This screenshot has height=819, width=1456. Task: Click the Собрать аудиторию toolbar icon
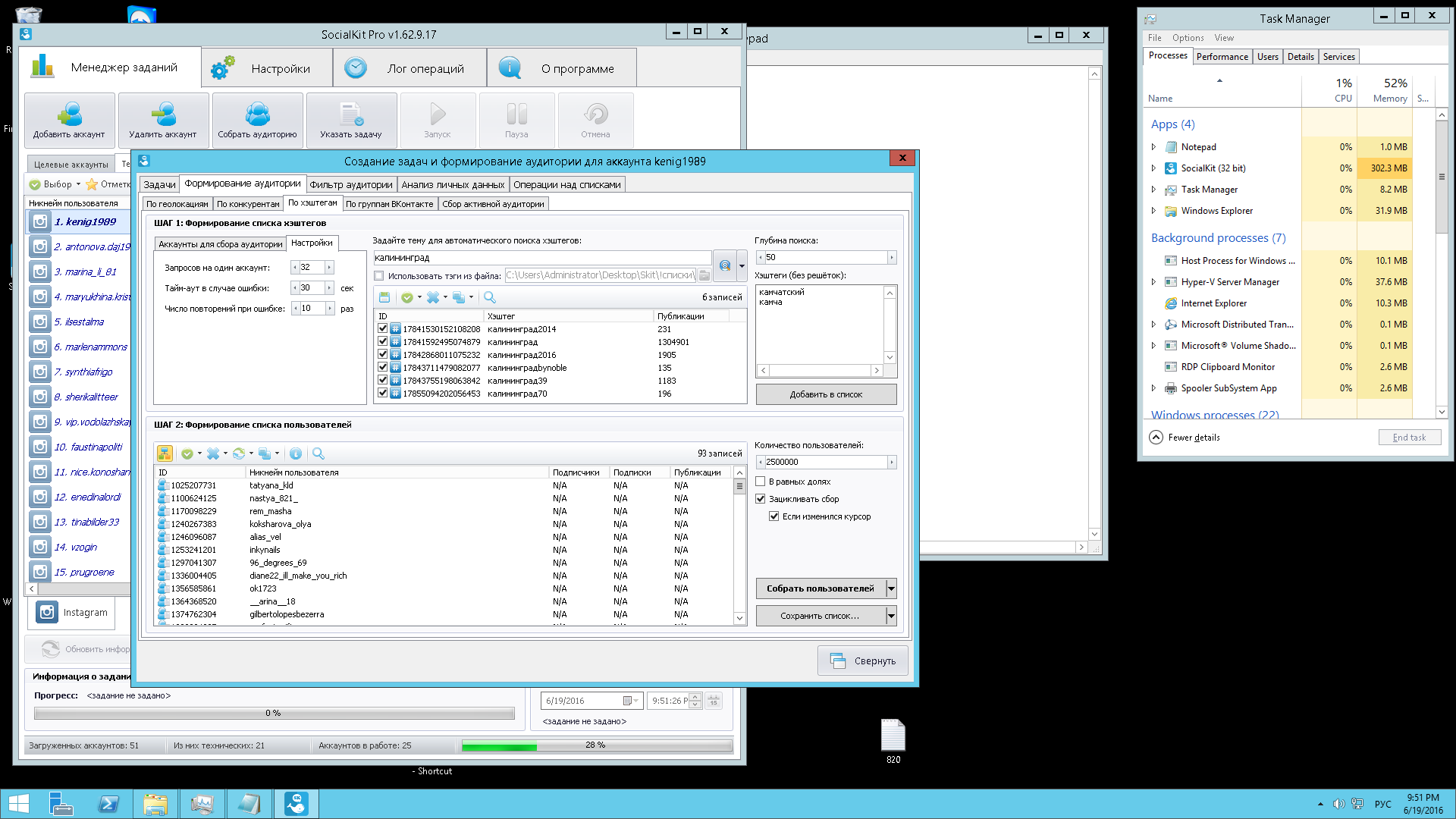point(257,120)
